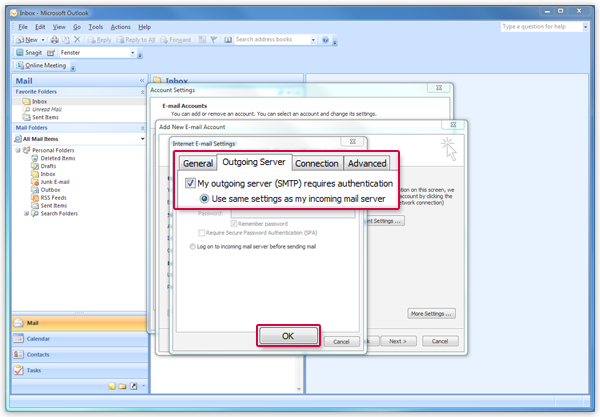Collapse the Favorite Folders section

tap(142, 92)
